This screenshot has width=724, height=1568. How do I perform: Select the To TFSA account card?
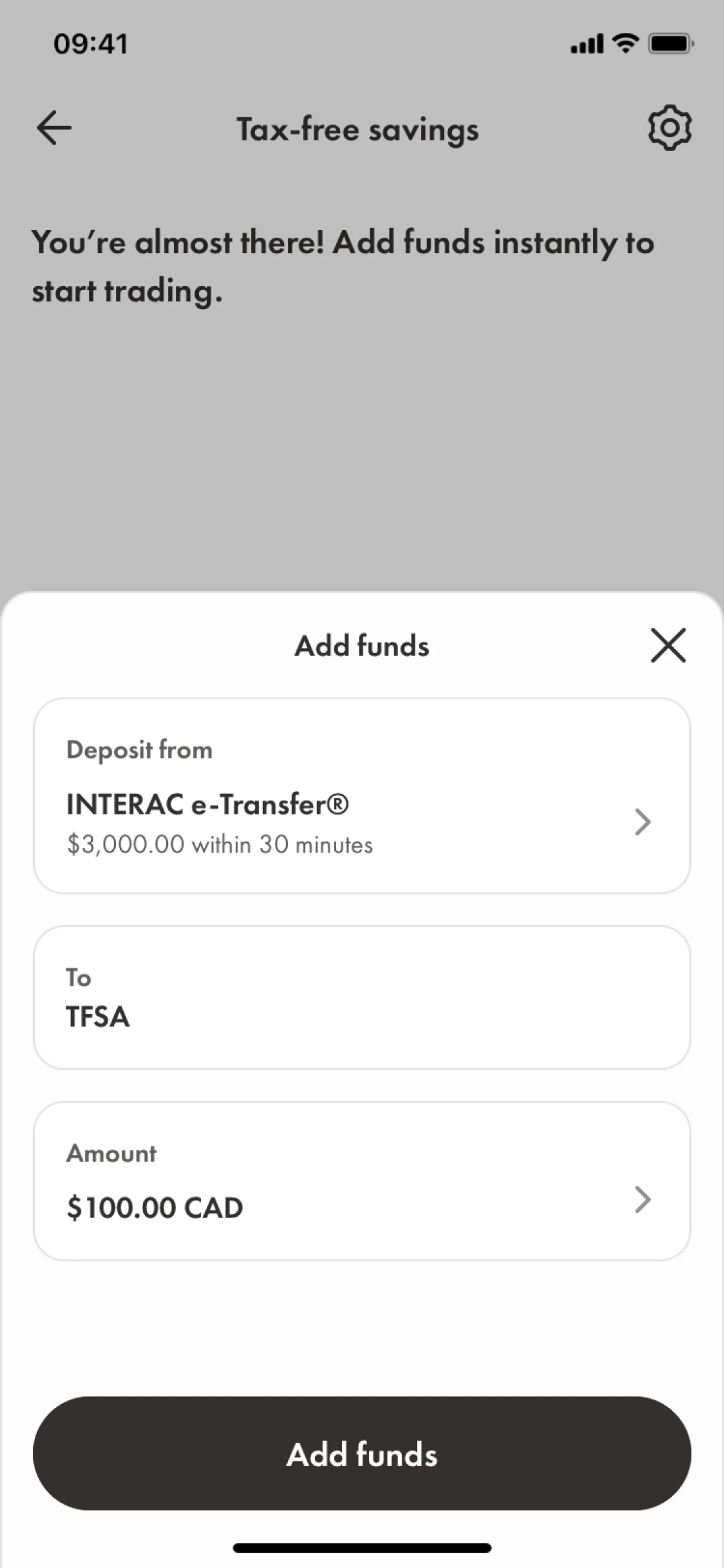pyautogui.click(x=361, y=998)
